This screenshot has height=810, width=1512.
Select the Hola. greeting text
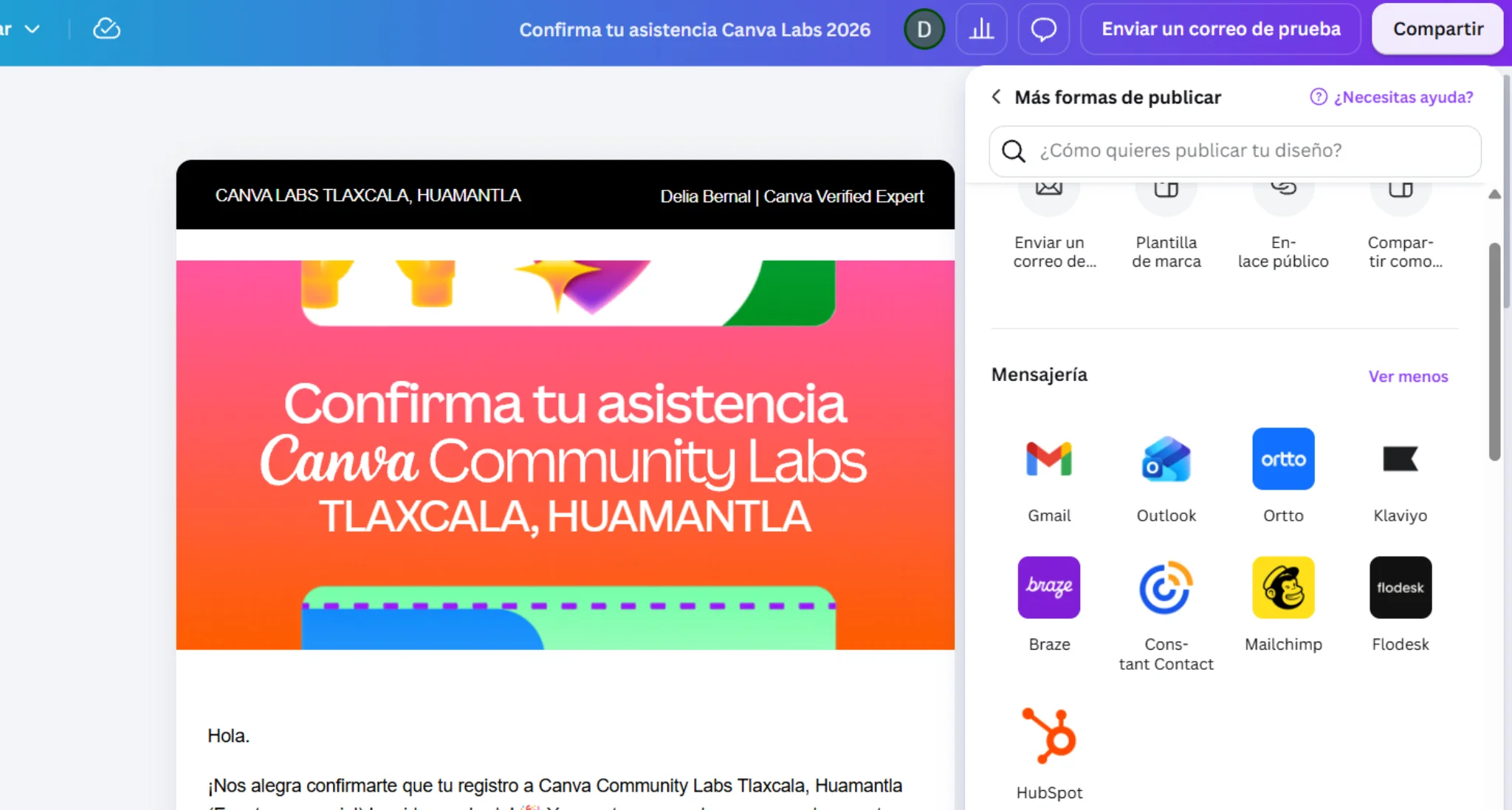click(x=229, y=735)
